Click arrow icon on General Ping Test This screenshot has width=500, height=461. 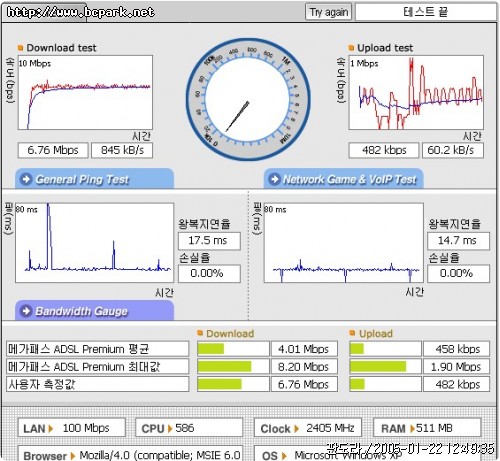[x=26, y=179]
